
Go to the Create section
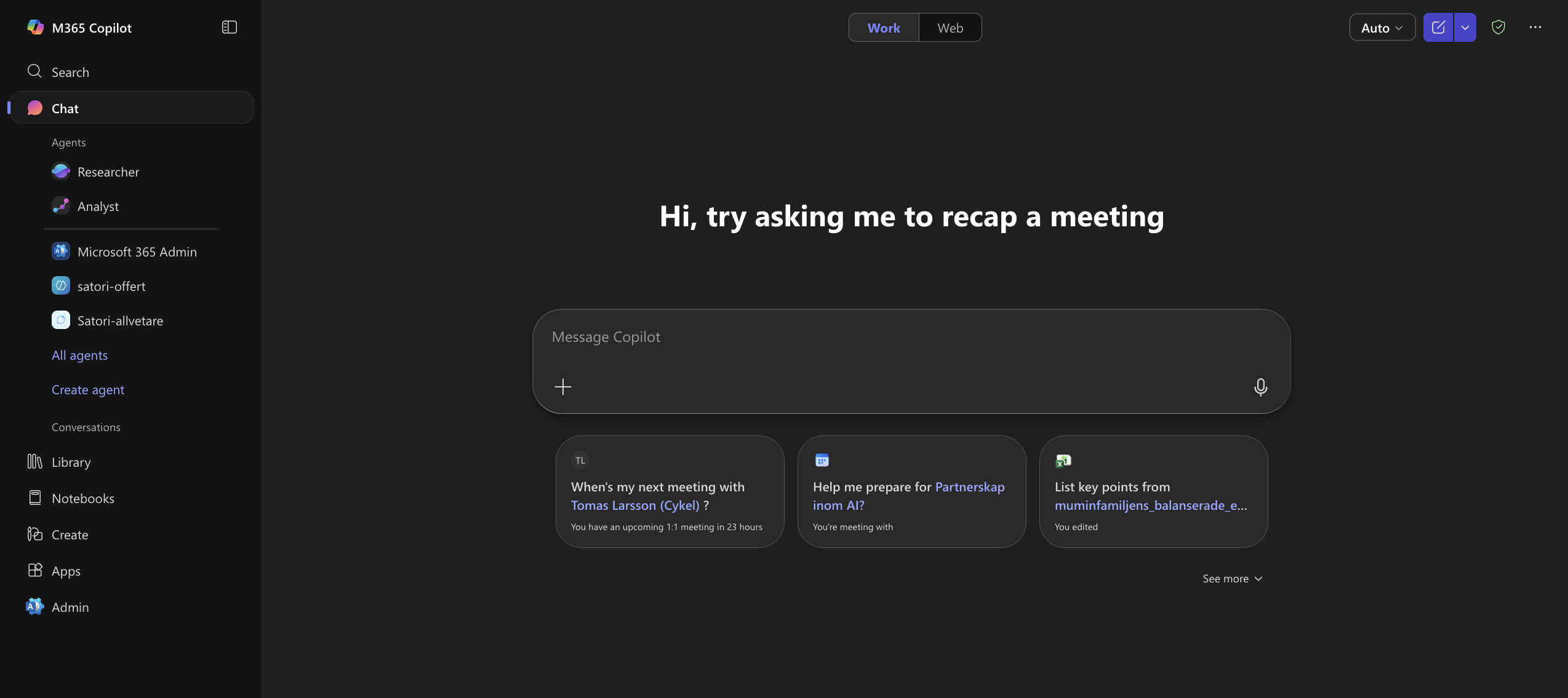(x=58, y=534)
